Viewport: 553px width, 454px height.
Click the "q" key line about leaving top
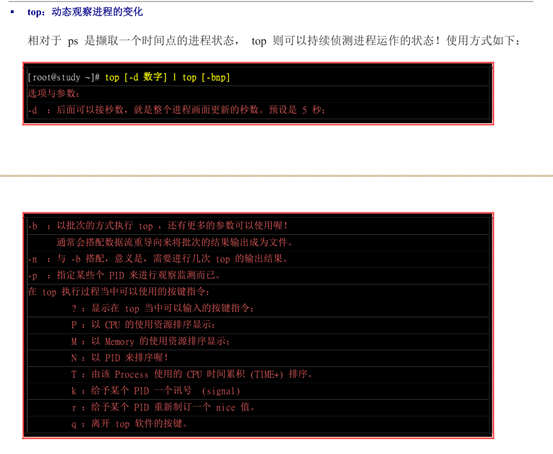[x=129, y=423]
